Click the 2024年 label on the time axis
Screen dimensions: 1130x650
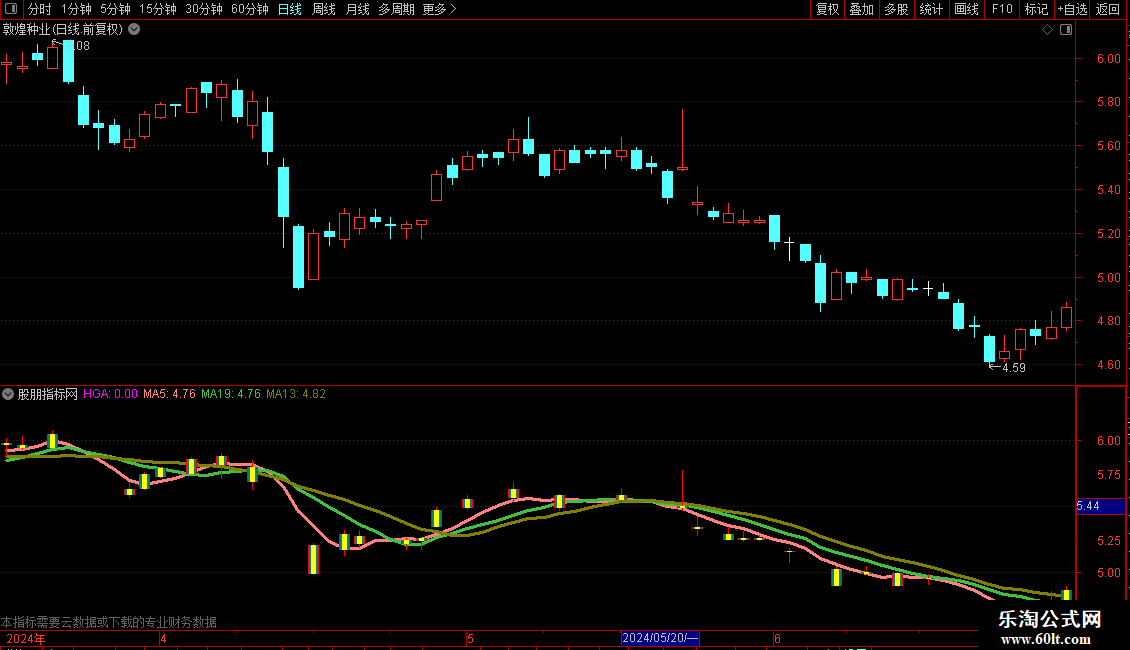(x=26, y=639)
